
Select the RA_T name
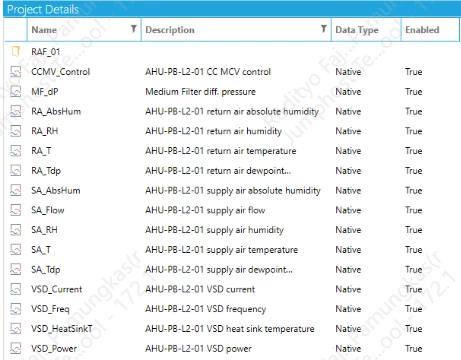(x=41, y=151)
